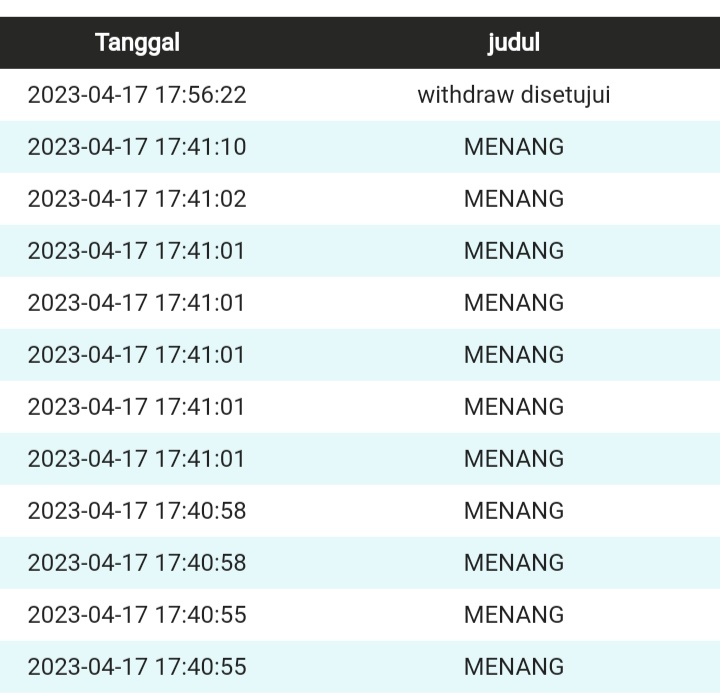Image resolution: width=720 pixels, height=697 pixels.
Task: Click MENANG in the last 17:40:55 row
Action: tap(514, 667)
